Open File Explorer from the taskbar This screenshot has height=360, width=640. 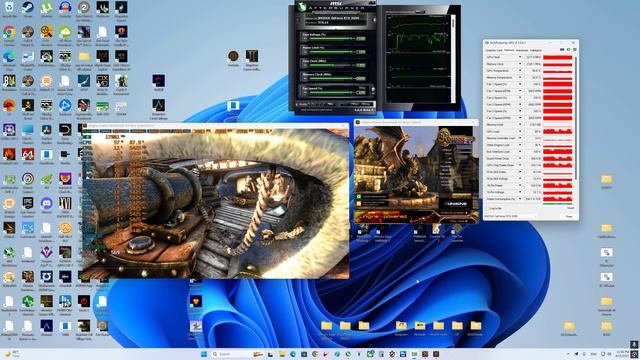[282, 354]
